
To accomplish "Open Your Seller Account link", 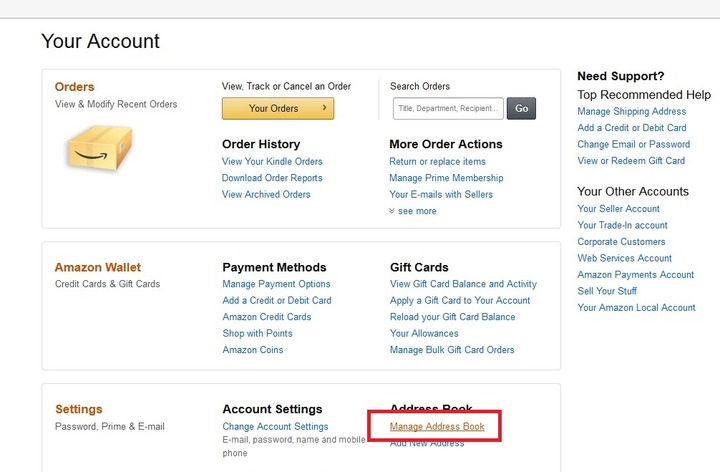I will [618, 209].
